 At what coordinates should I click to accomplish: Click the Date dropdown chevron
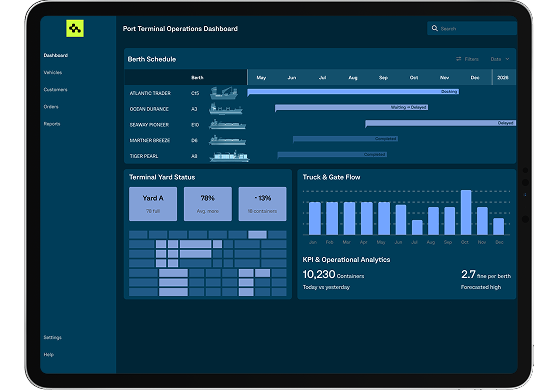(508, 59)
